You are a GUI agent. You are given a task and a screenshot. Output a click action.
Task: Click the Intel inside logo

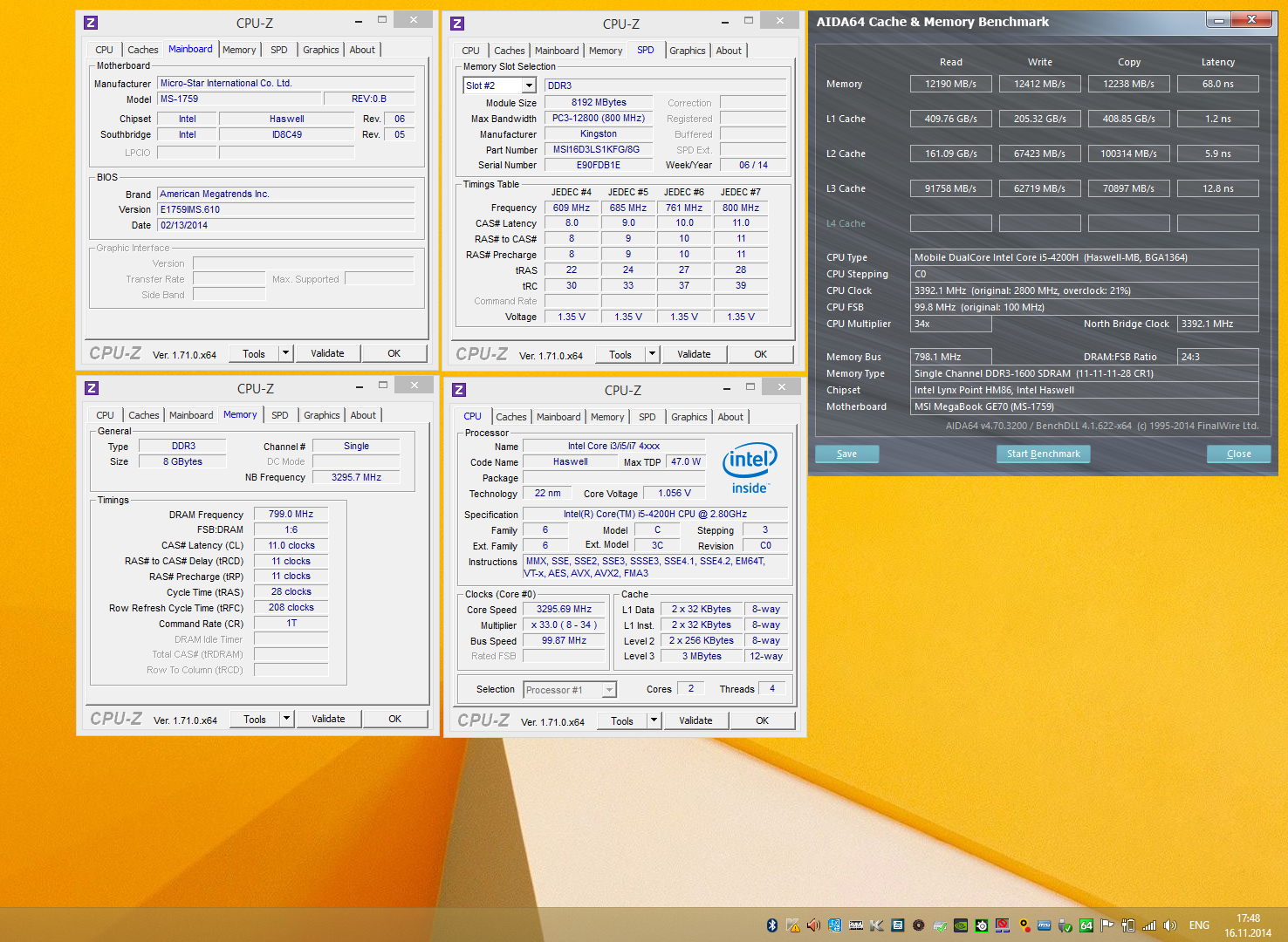(749, 470)
